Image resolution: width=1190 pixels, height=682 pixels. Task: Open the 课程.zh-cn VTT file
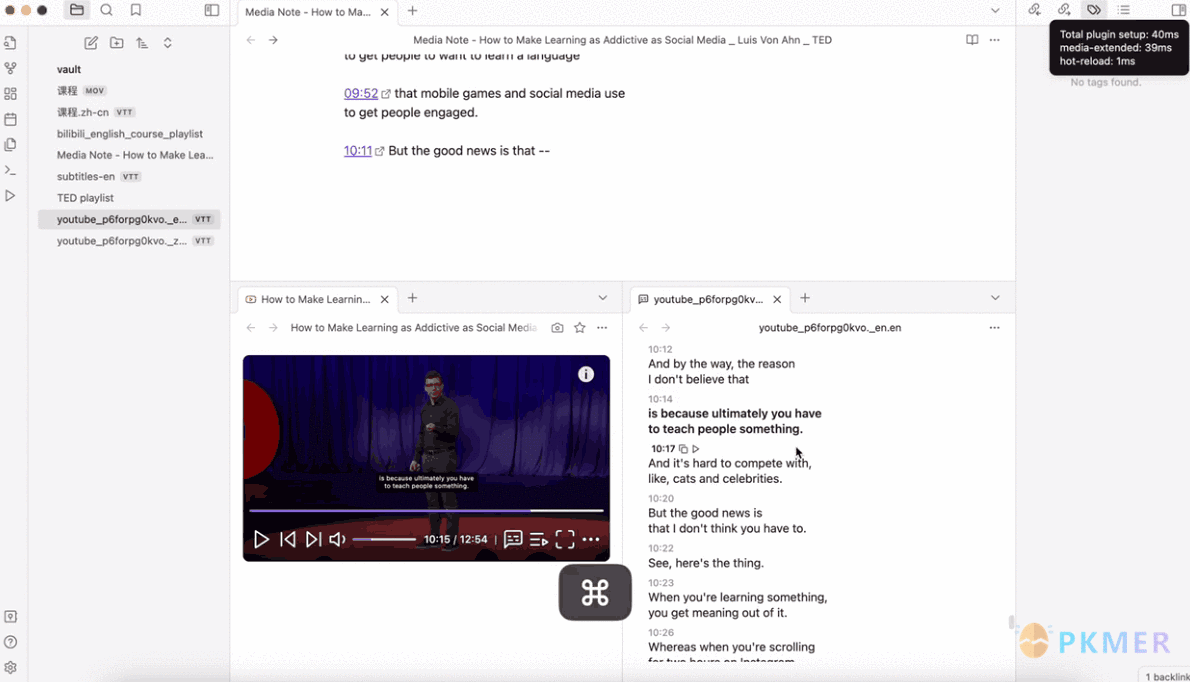coord(129,112)
